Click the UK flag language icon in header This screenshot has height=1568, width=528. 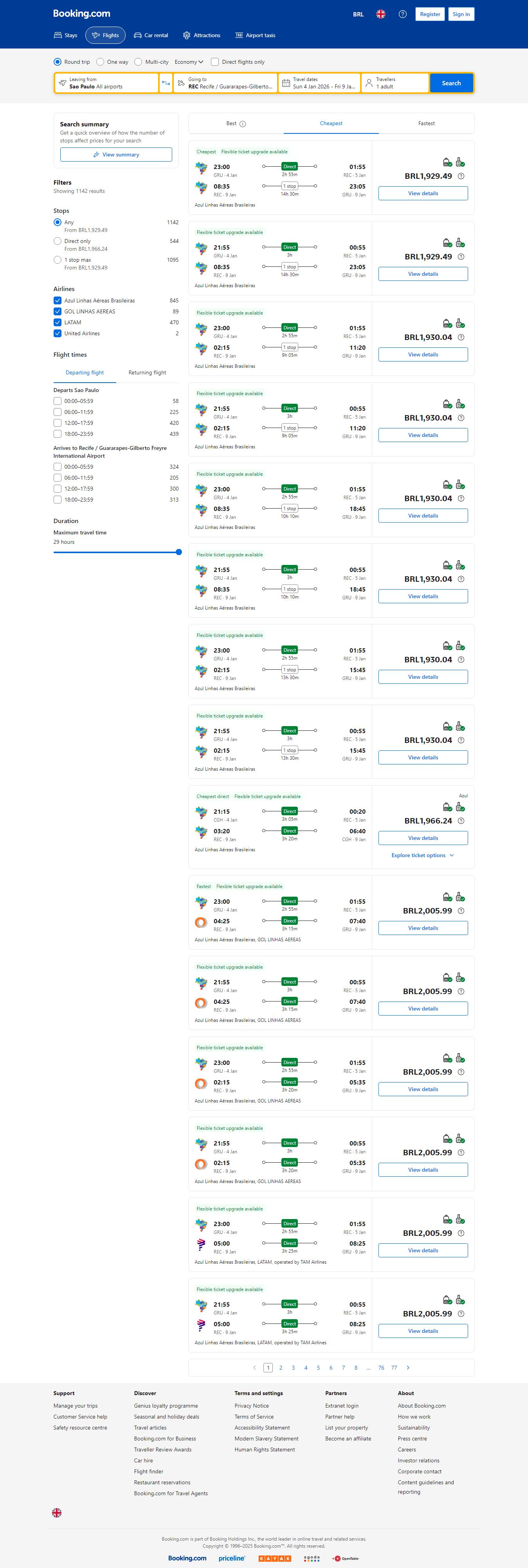tap(380, 14)
